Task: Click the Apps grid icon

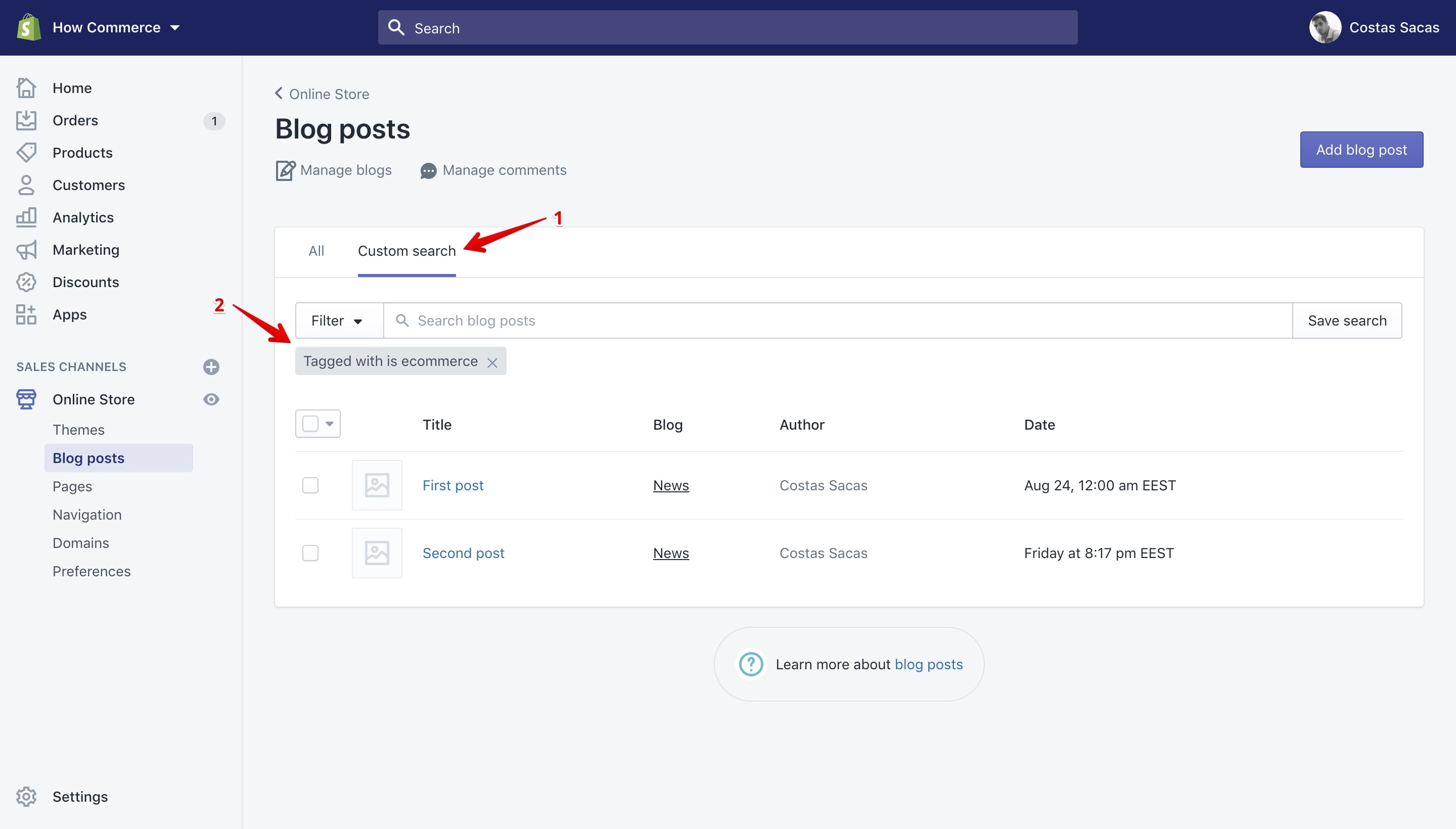Action: (26, 315)
